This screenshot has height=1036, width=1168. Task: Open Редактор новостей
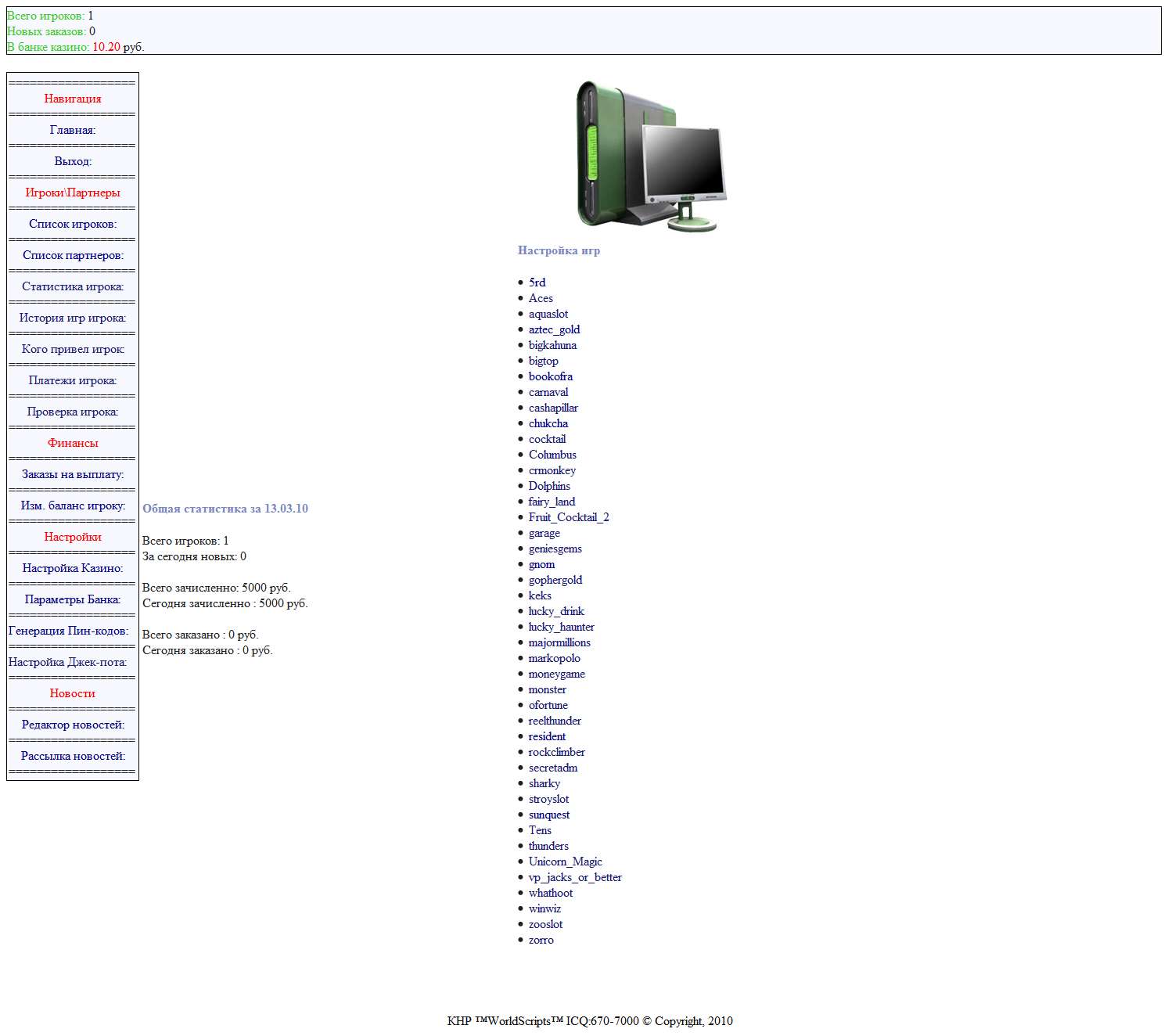(72, 725)
